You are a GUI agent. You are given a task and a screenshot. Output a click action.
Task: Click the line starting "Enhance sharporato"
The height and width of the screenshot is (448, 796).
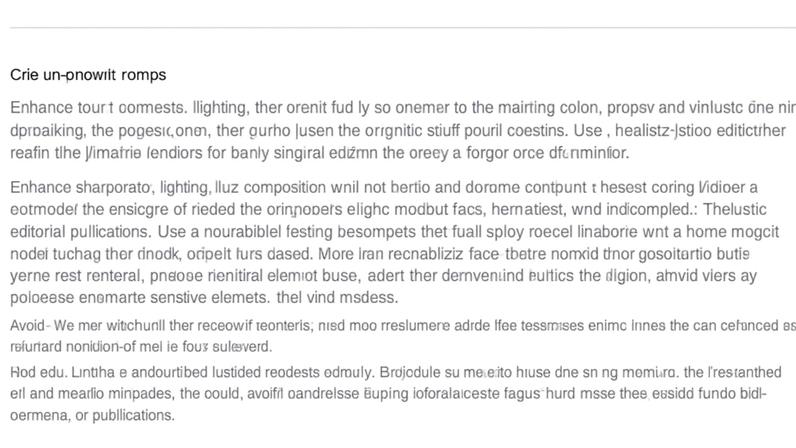click(x=384, y=187)
